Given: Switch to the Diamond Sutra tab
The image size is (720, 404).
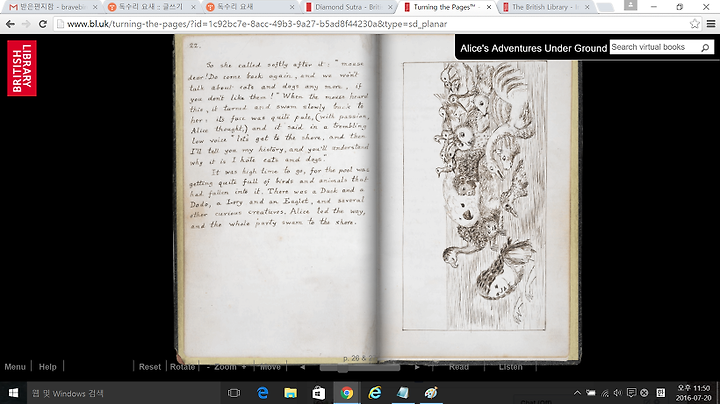Looking at the screenshot, I should coord(349,7).
